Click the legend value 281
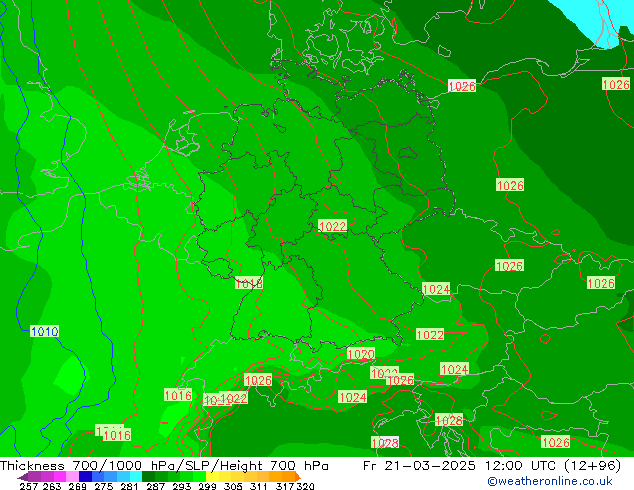634x490 pixels. [129, 486]
